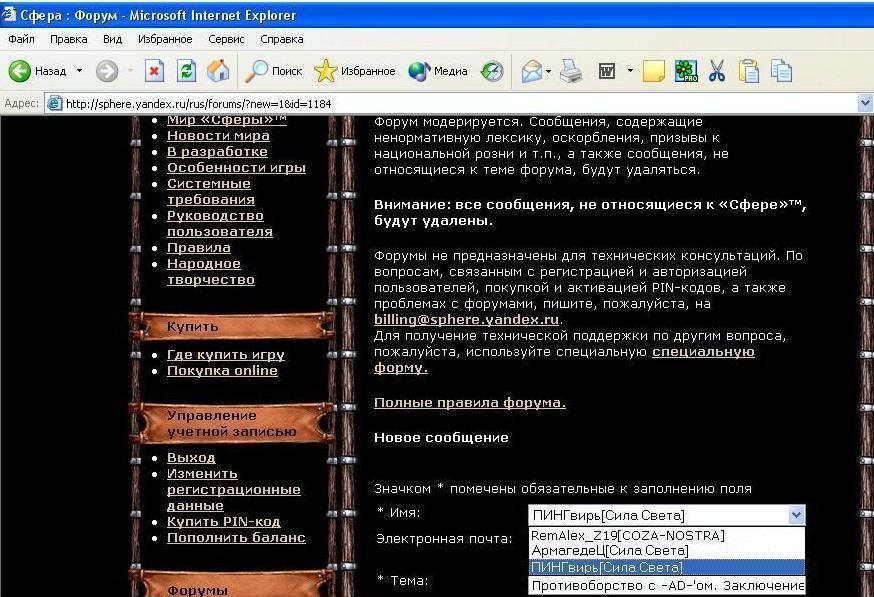Open the Сервис menu
The image size is (874, 597).
(x=226, y=39)
